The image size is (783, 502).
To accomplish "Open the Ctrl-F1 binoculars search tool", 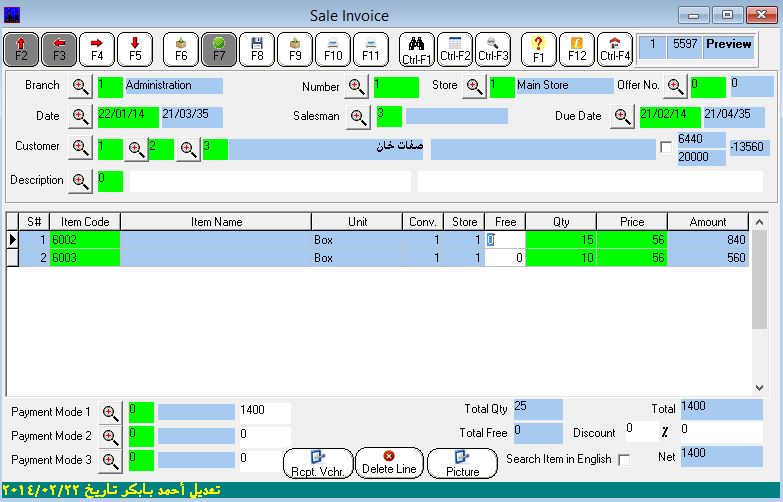I will [x=417, y=48].
